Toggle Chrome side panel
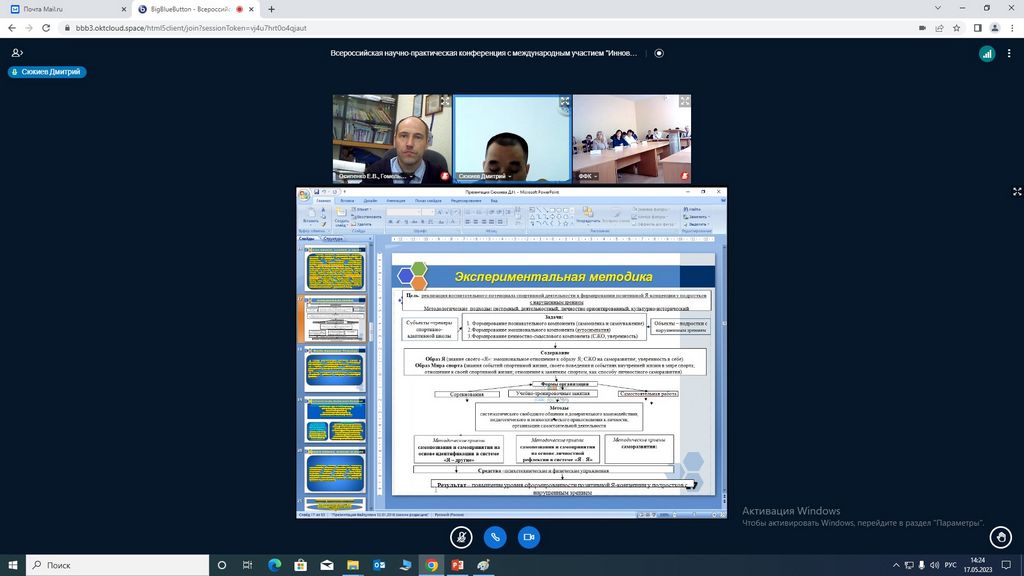The image size is (1024, 576). pyautogui.click(x=978, y=28)
